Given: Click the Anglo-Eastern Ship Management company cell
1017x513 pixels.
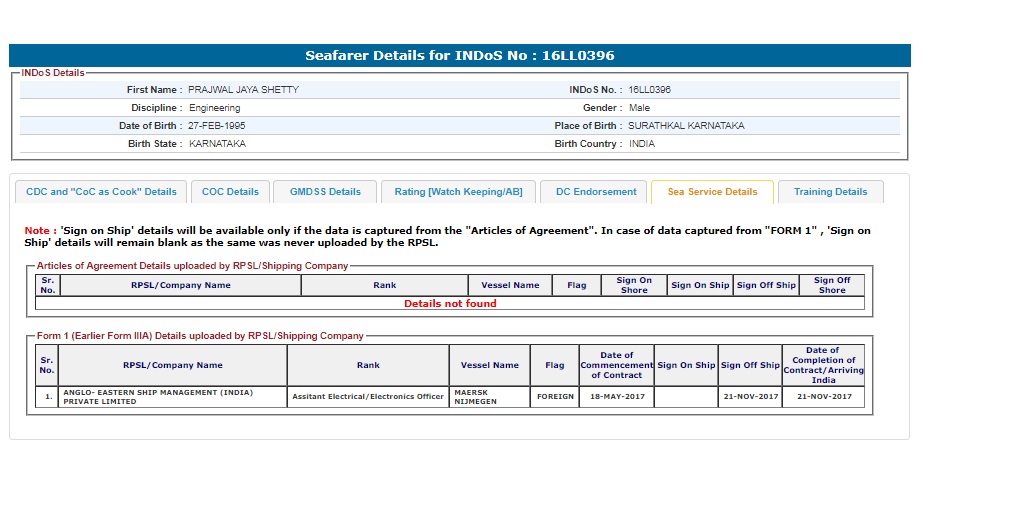Looking at the screenshot, I should pyautogui.click(x=172, y=397).
